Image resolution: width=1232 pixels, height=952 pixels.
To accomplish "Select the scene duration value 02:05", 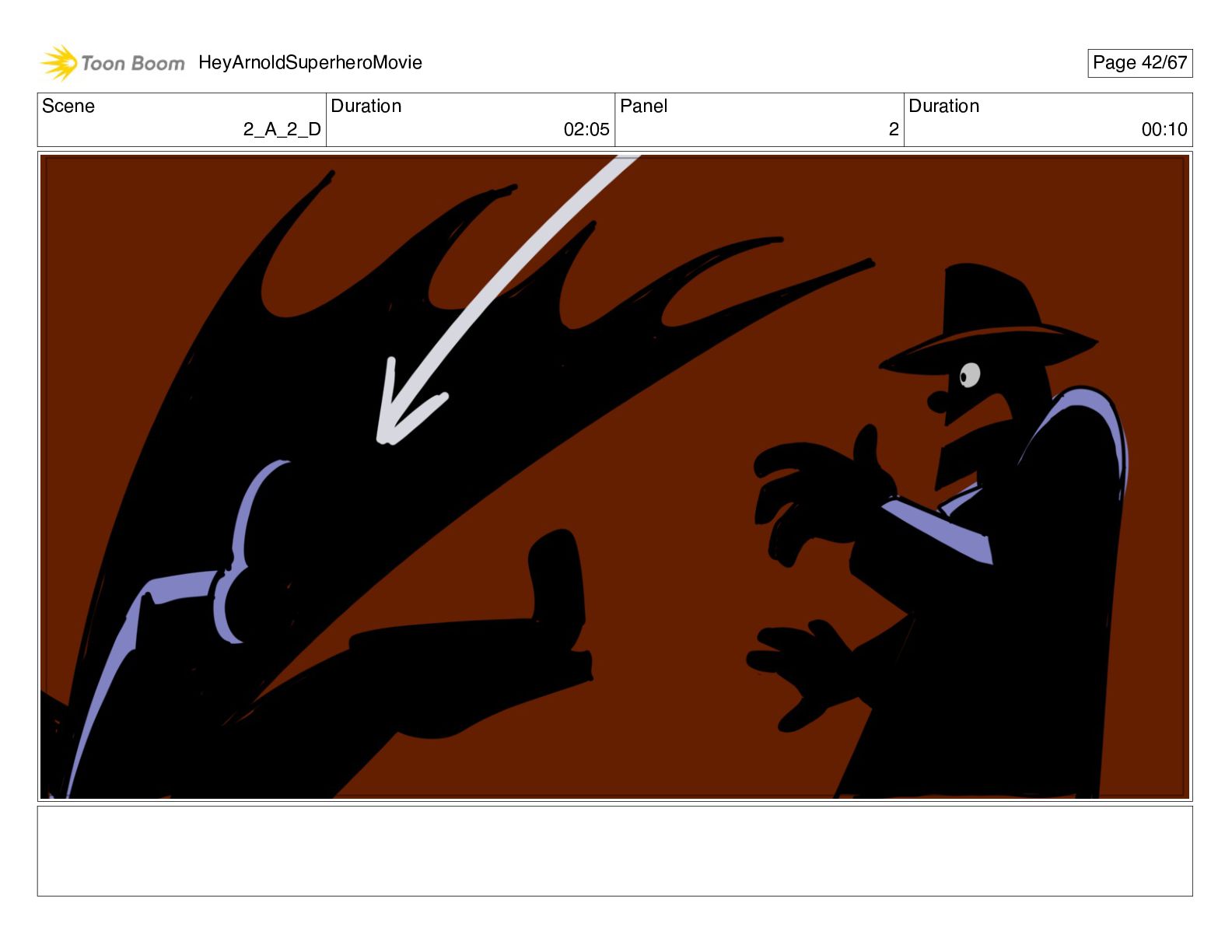I will point(586,129).
